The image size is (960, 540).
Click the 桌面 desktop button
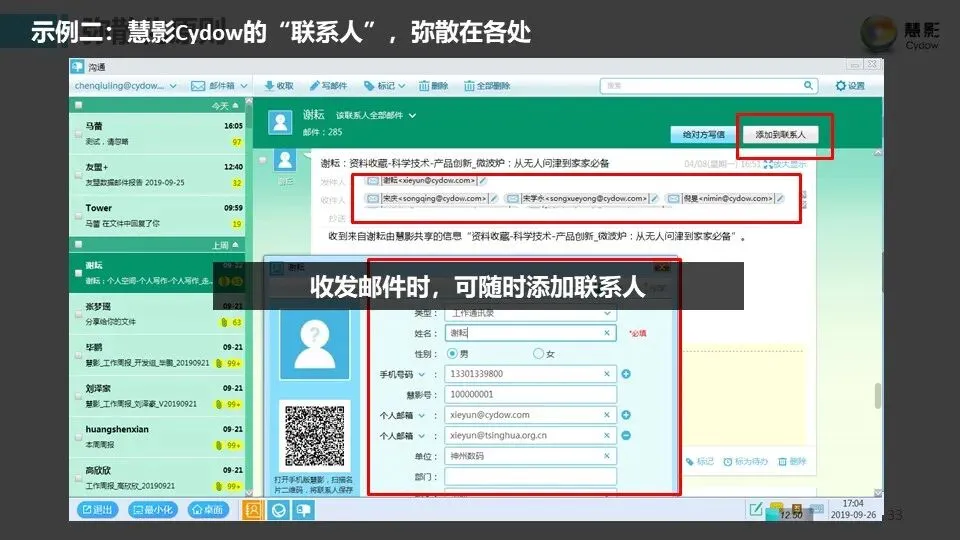click(x=208, y=509)
